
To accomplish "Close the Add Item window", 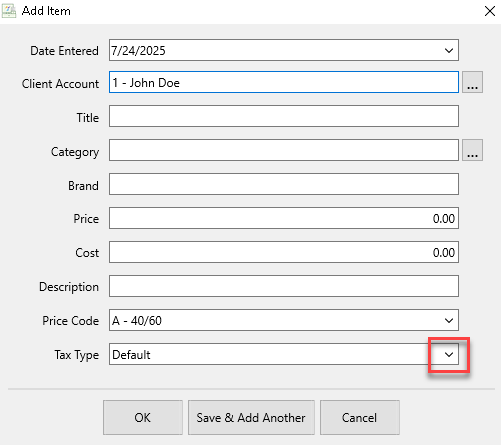I will [490, 11].
